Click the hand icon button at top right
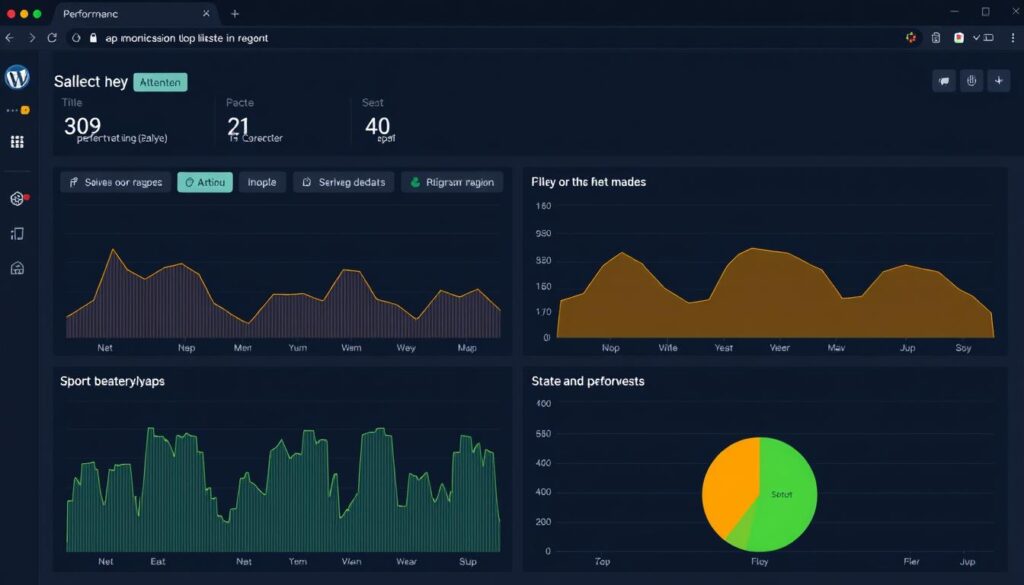This screenshot has width=1024, height=585. tap(971, 82)
